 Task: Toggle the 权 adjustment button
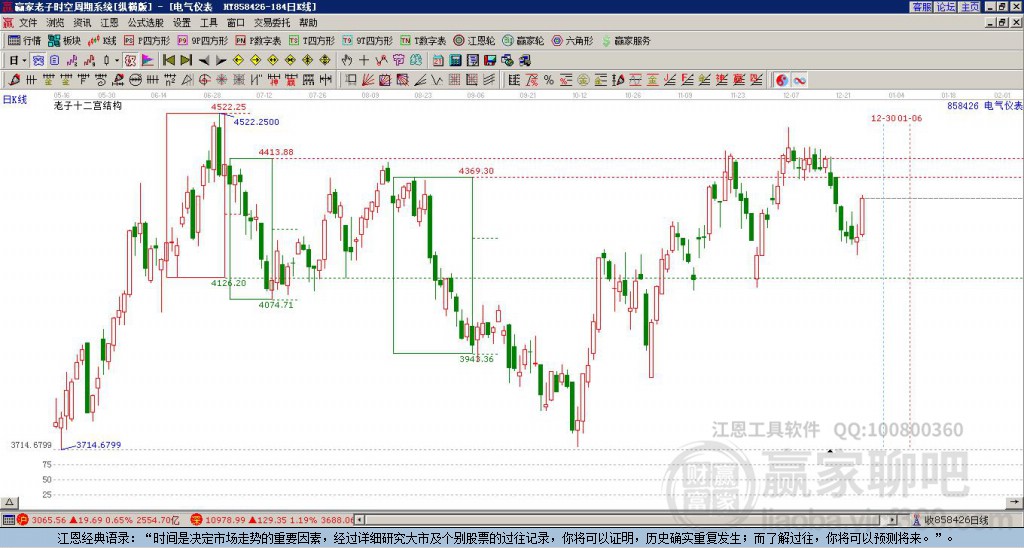tap(130, 61)
